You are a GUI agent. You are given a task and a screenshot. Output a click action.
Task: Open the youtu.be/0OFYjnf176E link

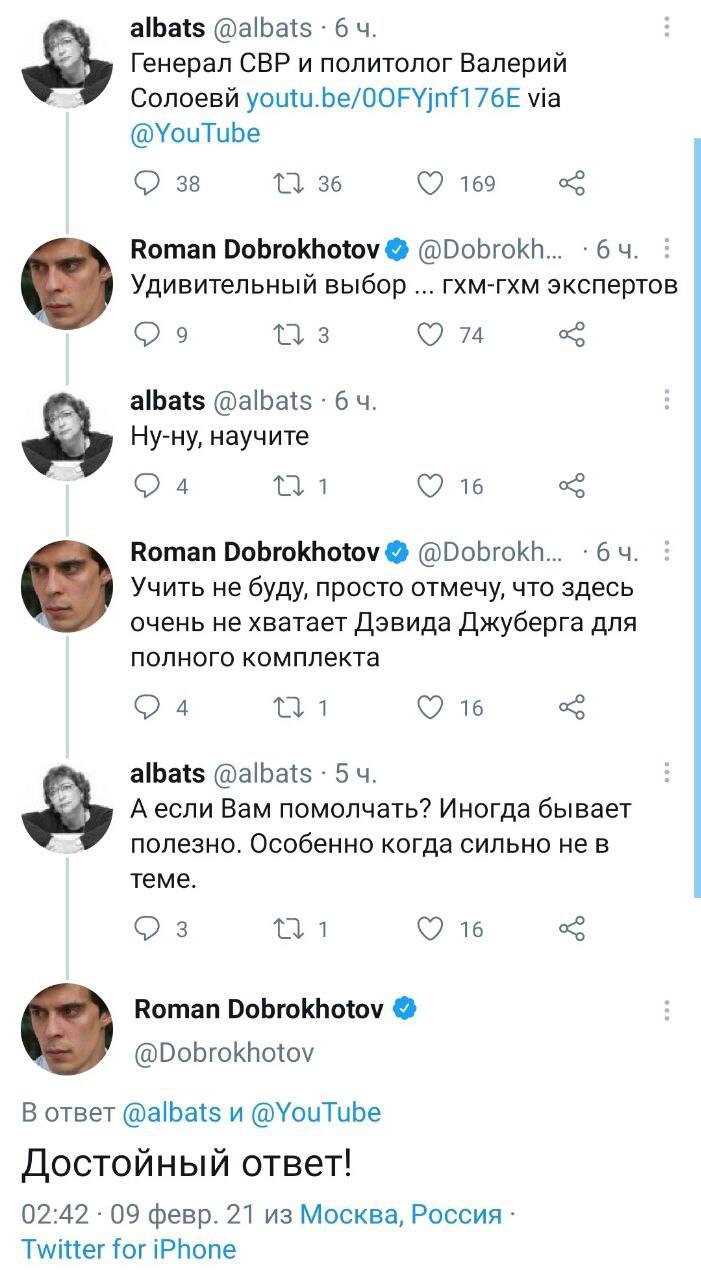click(383, 98)
